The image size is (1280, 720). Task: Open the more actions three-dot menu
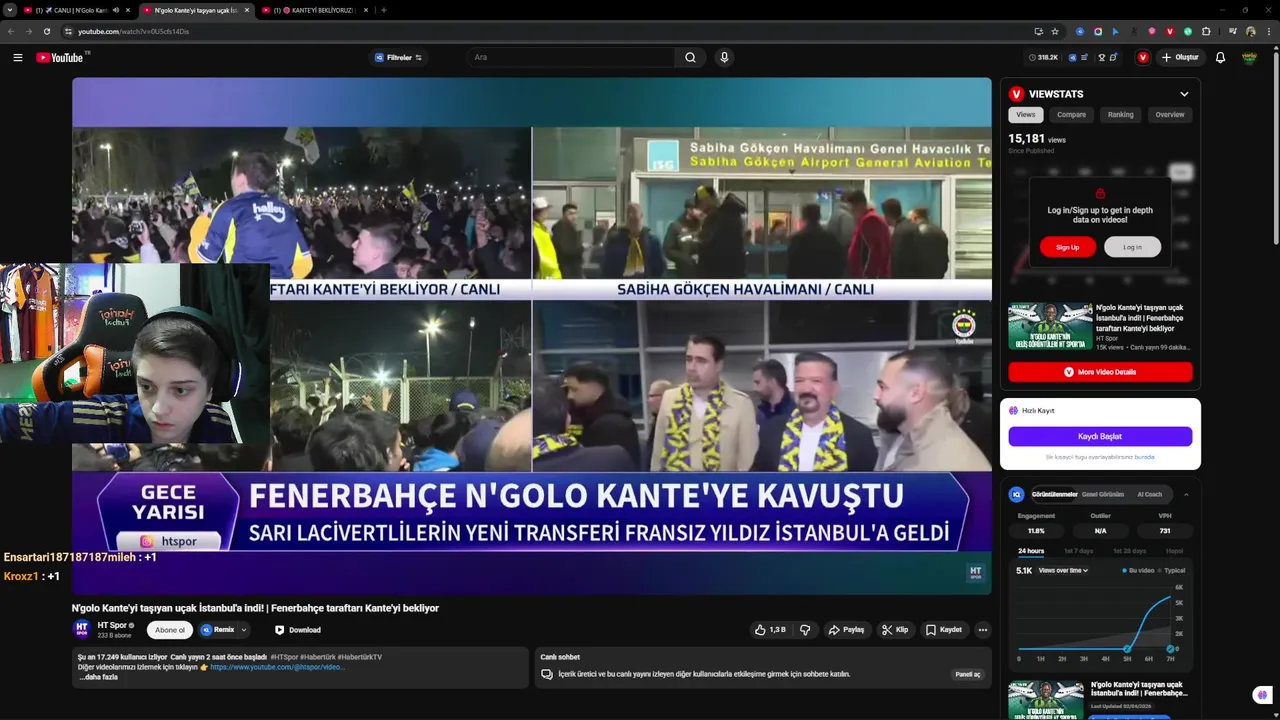982,630
